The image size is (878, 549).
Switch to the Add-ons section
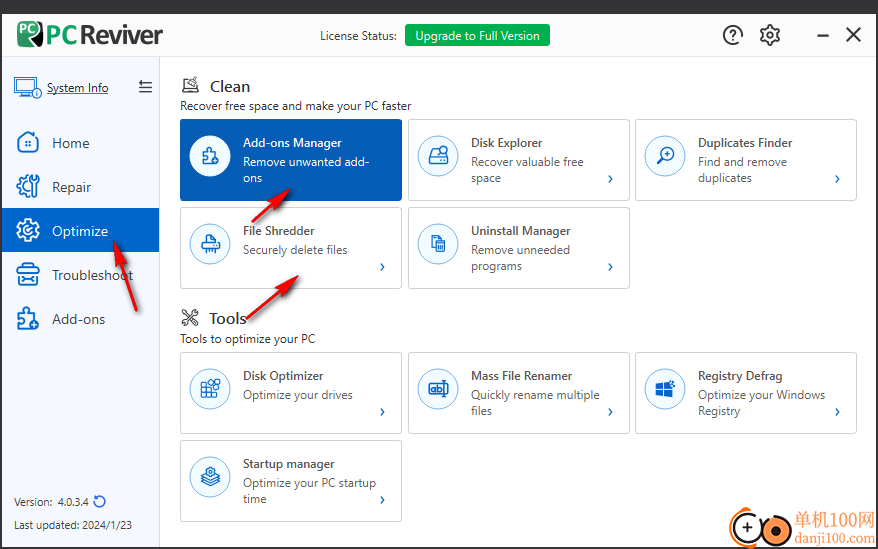[80, 319]
